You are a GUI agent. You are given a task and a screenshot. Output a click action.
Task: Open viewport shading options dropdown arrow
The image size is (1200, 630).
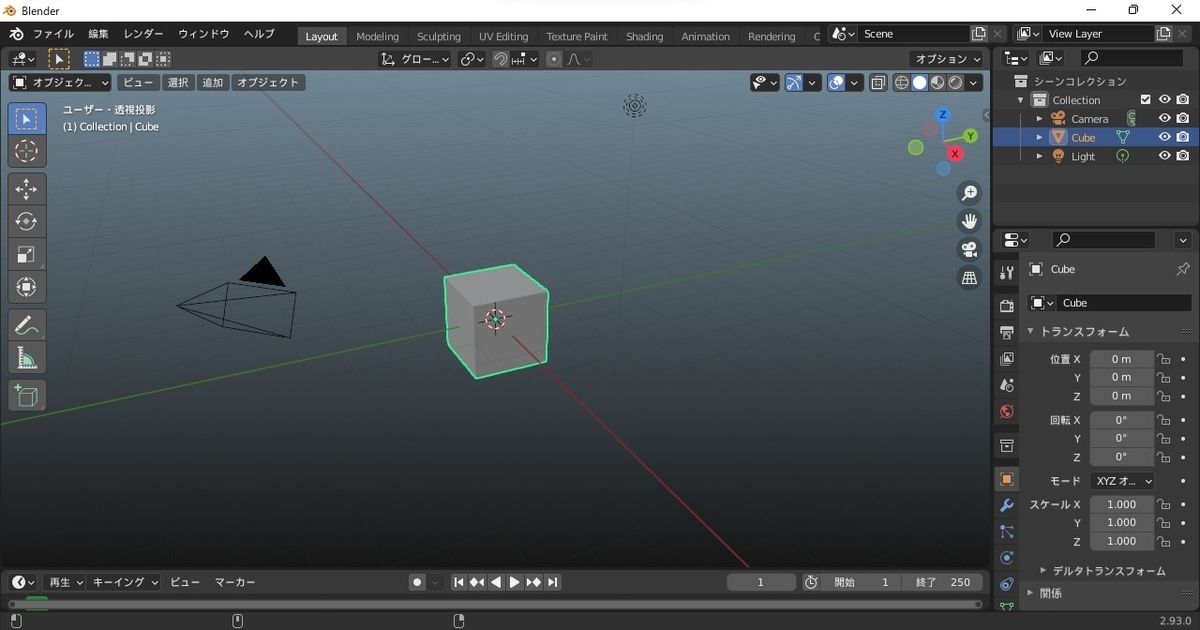(974, 83)
